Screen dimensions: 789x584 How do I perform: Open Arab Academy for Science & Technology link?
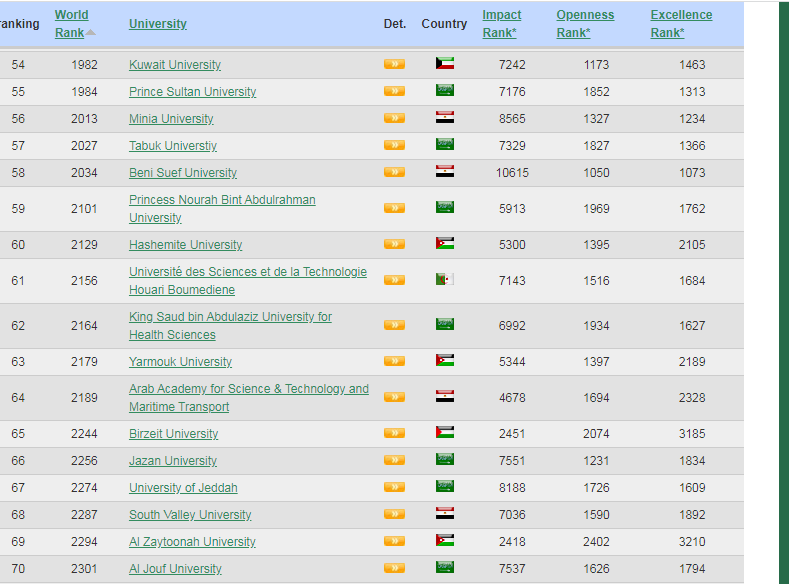[x=248, y=389]
